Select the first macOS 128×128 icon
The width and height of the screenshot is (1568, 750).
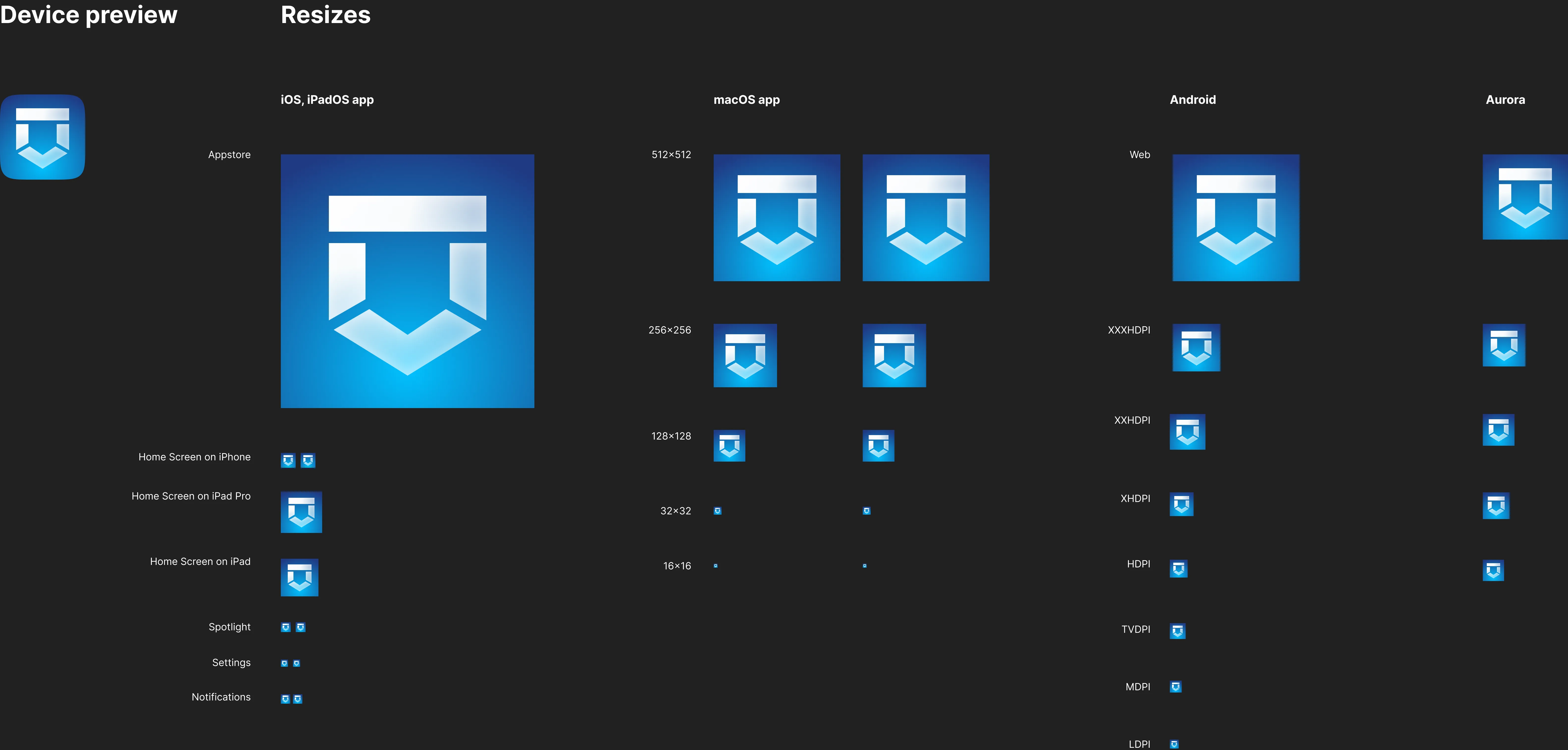(x=729, y=445)
